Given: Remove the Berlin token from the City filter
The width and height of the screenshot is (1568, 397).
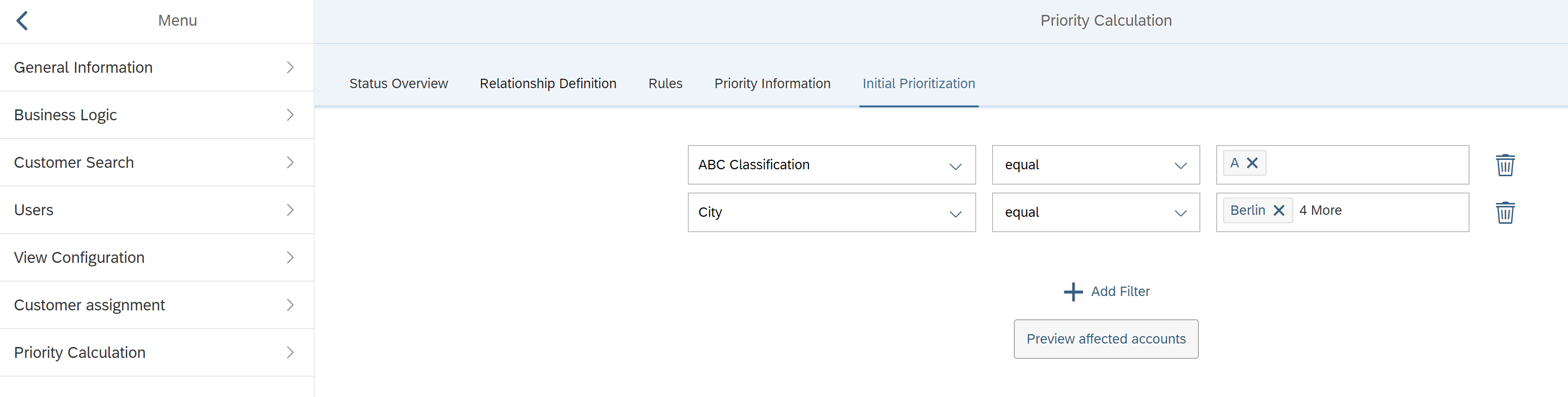Looking at the screenshot, I should coord(1279,210).
